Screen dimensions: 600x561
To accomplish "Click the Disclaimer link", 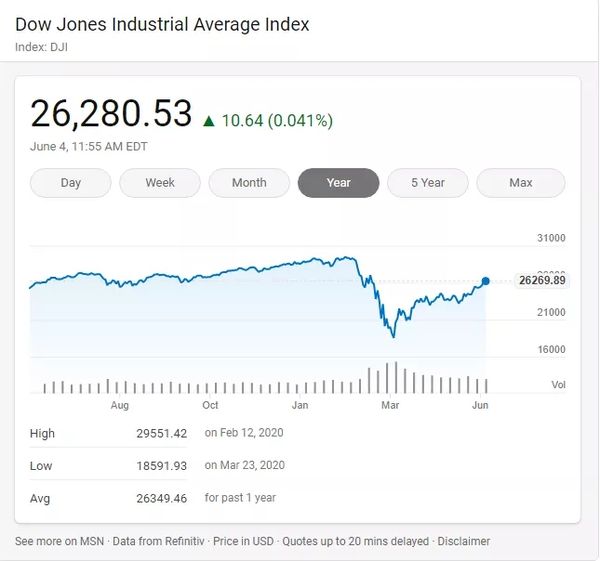I will coord(463,541).
